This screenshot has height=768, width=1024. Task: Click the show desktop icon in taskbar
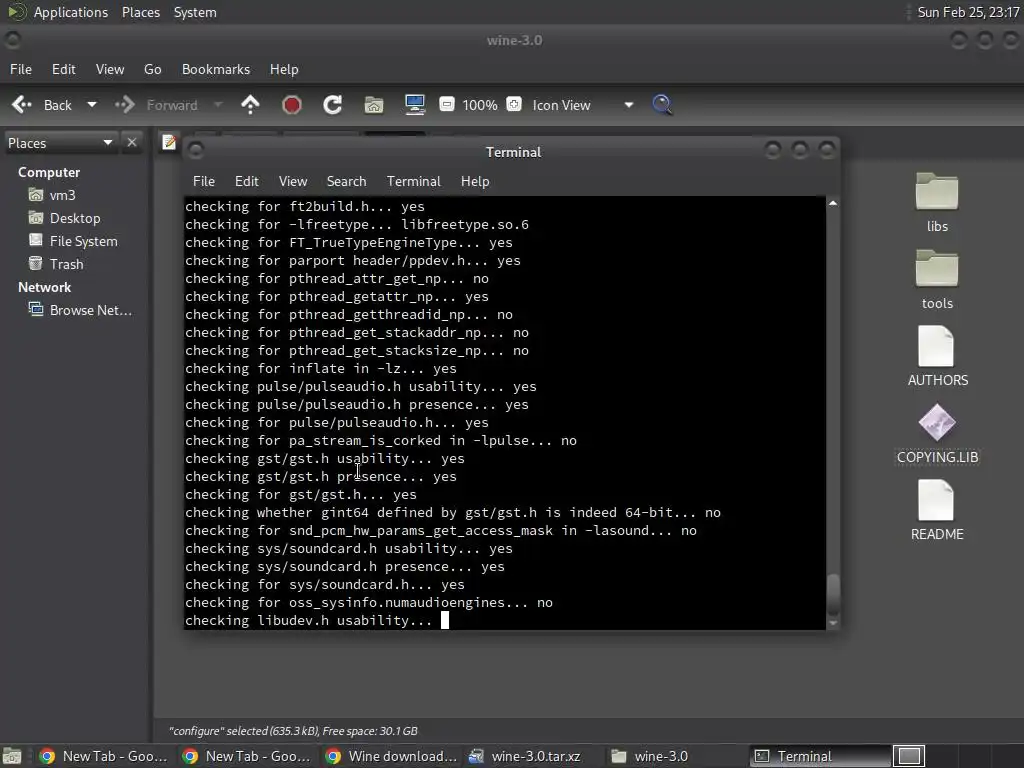click(12, 756)
